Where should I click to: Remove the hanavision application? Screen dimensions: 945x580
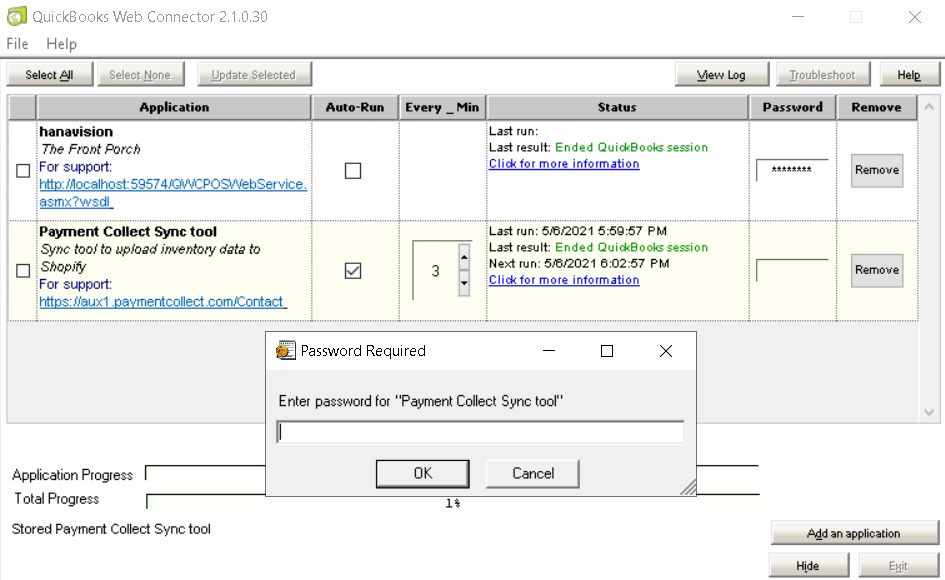click(x=876, y=170)
